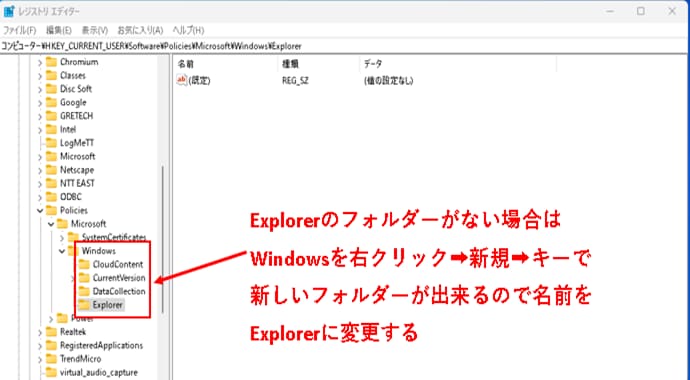The image size is (690, 380).
Task: Expand the Realtek key
Action: point(40,332)
